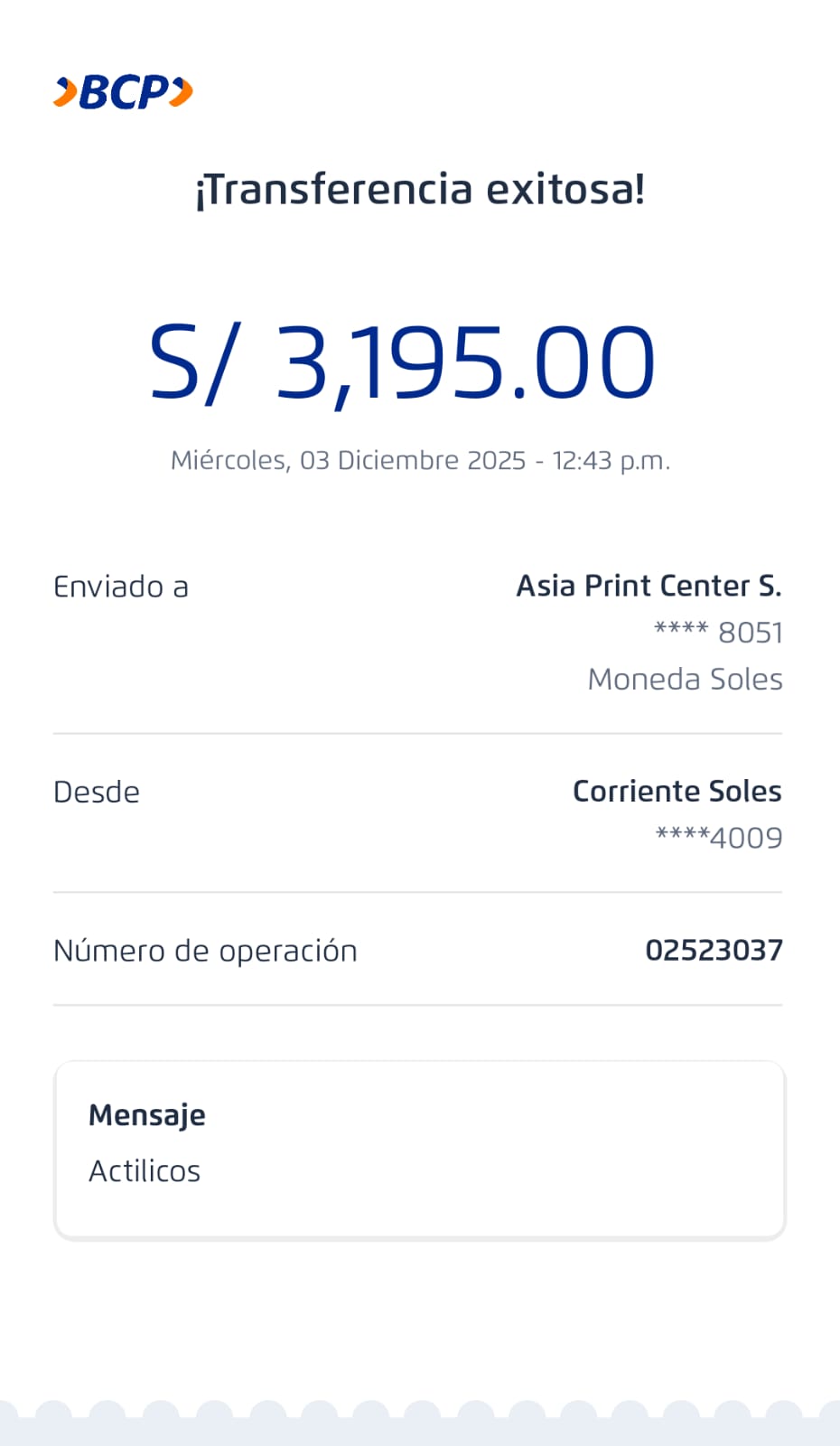The width and height of the screenshot is (840, 1446).
Task: Click the "Moneda Soles" text
Action: click(685, 680)
